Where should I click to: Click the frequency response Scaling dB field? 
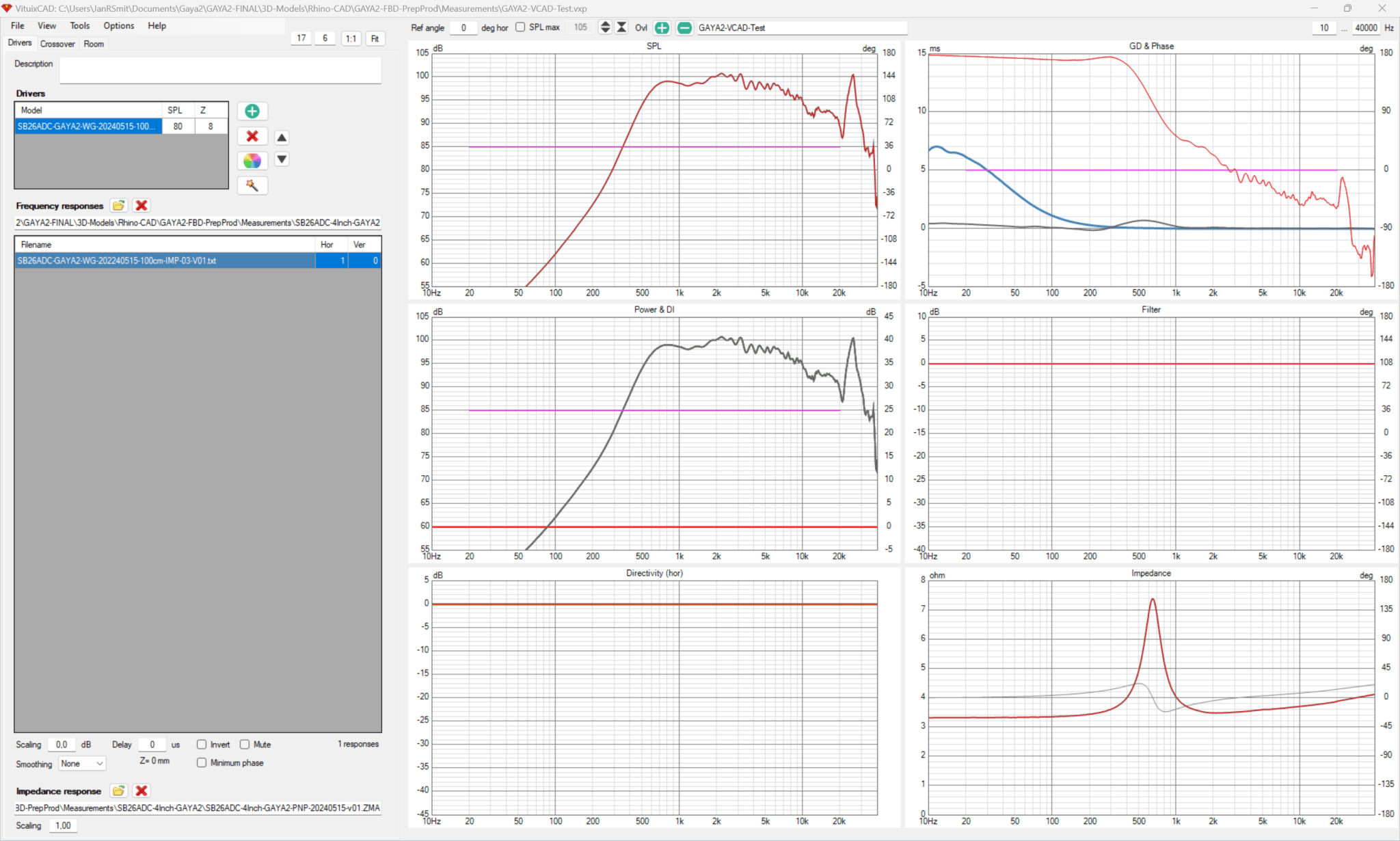62,745
